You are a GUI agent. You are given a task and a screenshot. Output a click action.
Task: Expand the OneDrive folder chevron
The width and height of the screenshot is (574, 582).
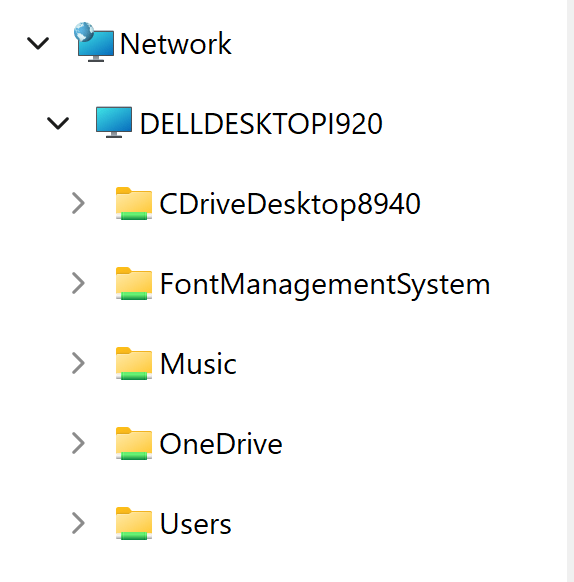pyautogui.click(x=78, y=443)
